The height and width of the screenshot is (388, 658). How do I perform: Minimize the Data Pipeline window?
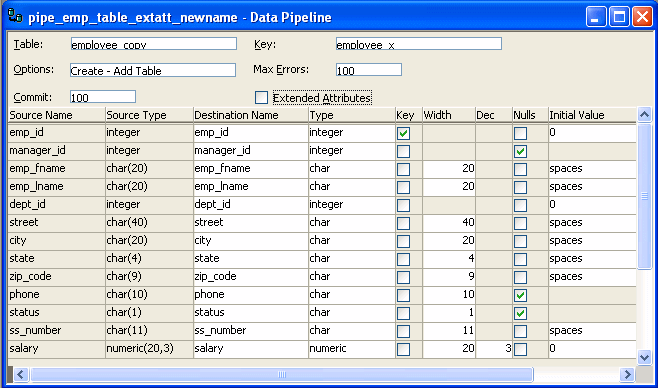[596, 17]
